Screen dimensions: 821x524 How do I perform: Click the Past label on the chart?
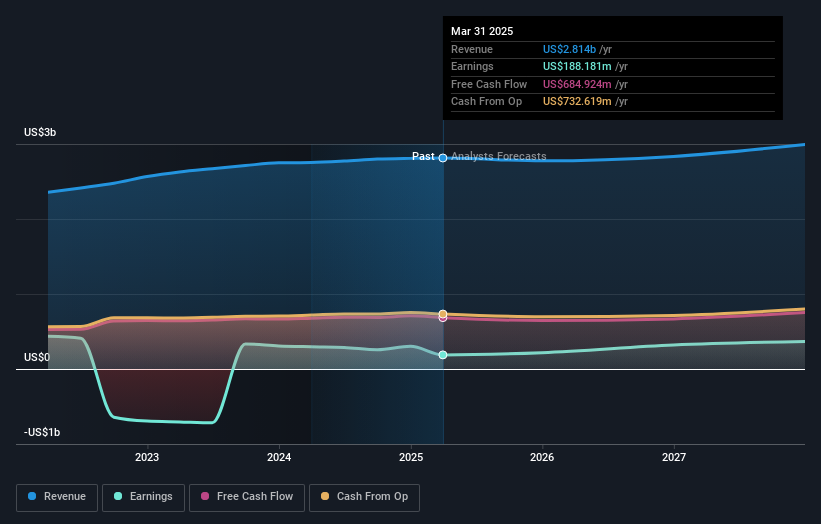423,156
